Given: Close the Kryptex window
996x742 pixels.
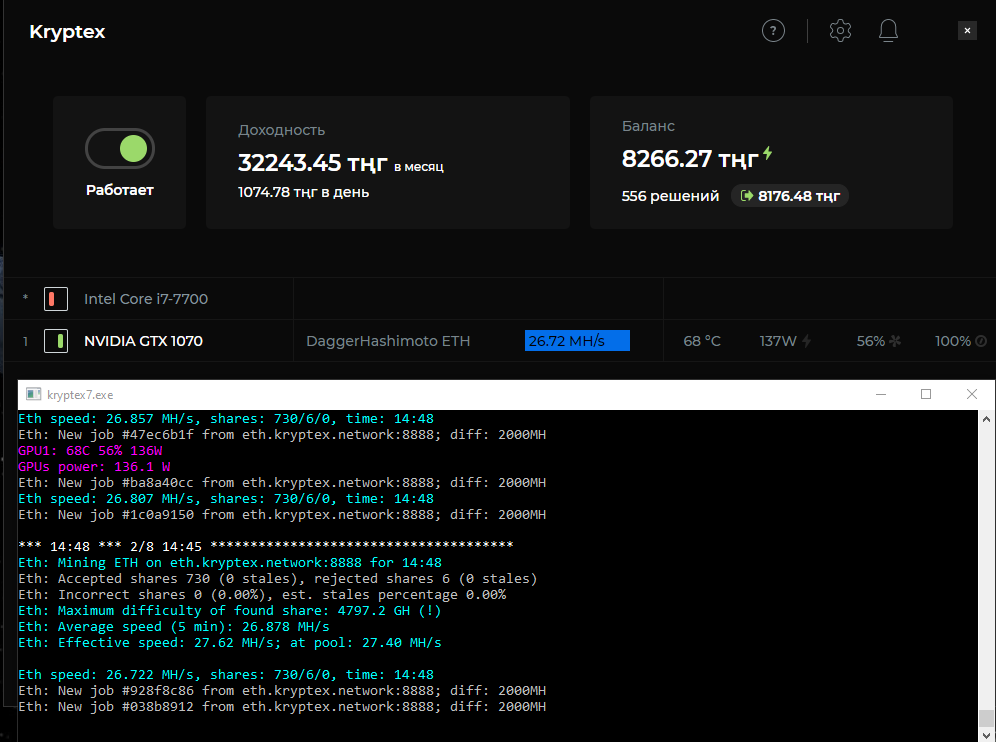Looking at the screenshot, I should [x=966, y=31].
